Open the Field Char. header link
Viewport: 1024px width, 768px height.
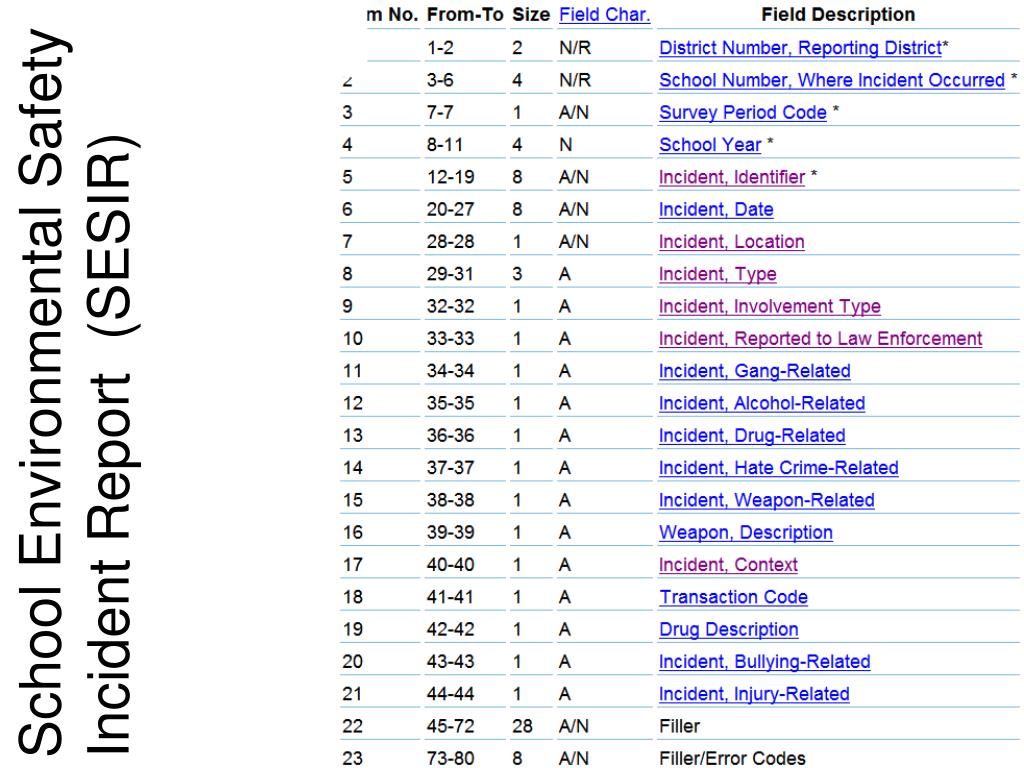pos(605,15)
